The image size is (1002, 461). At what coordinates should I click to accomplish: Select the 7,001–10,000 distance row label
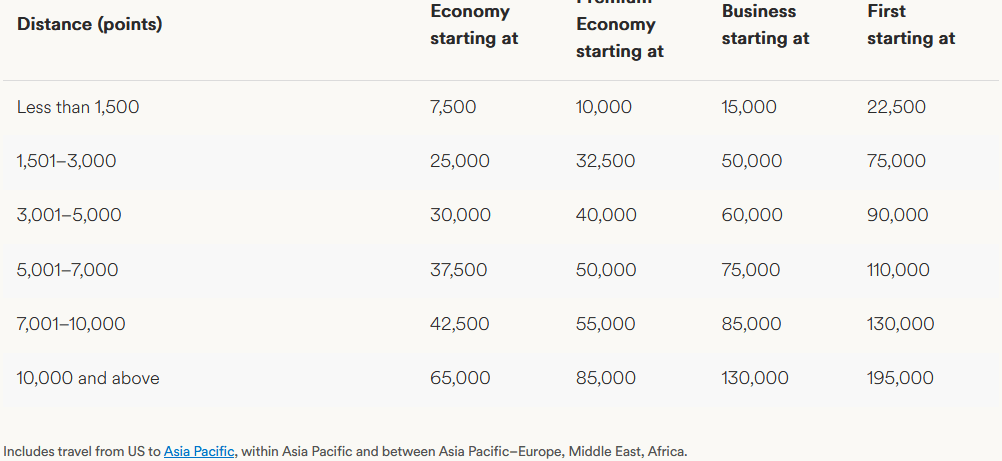point(71,324)
